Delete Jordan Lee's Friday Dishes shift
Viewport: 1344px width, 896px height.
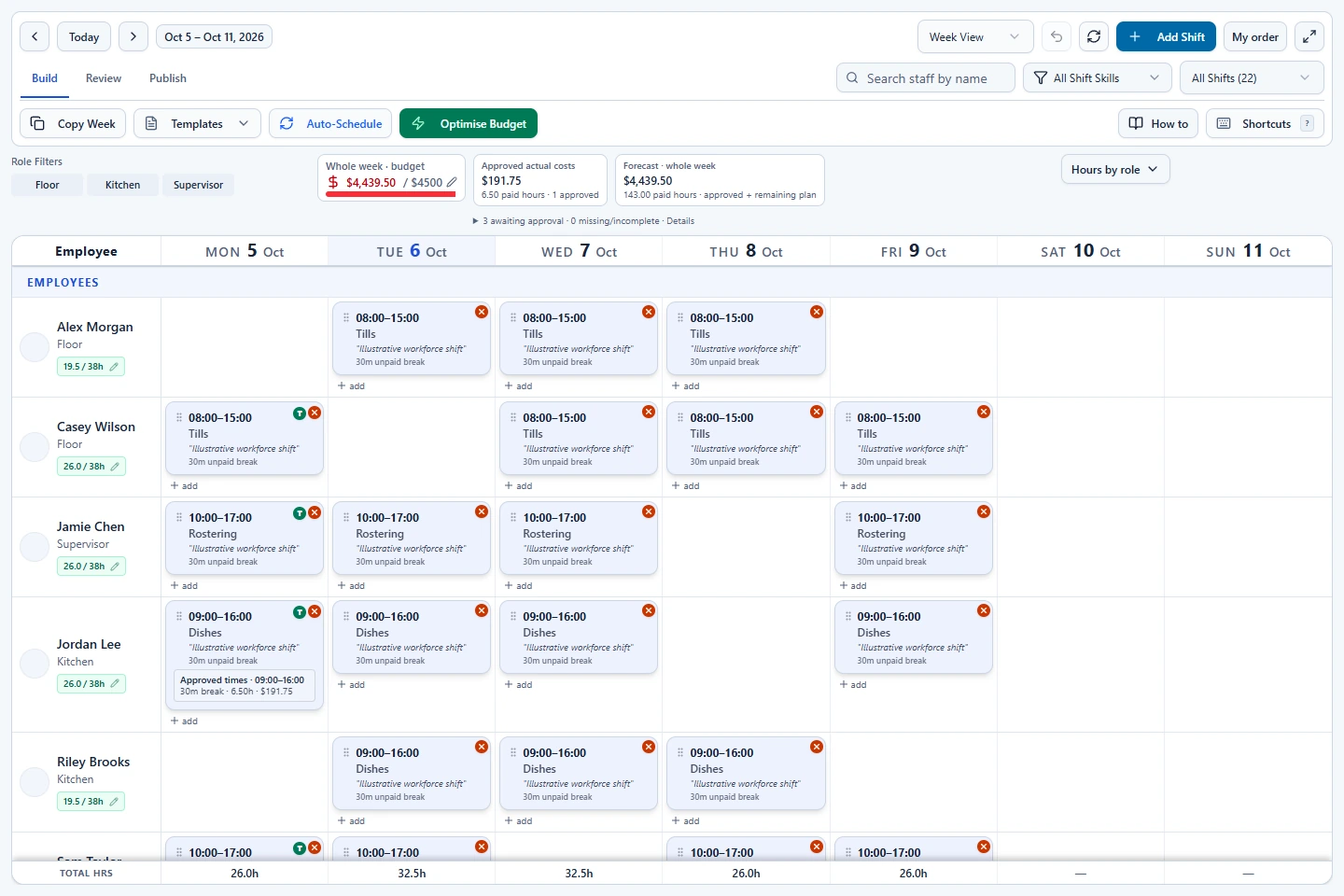[984, 610]
